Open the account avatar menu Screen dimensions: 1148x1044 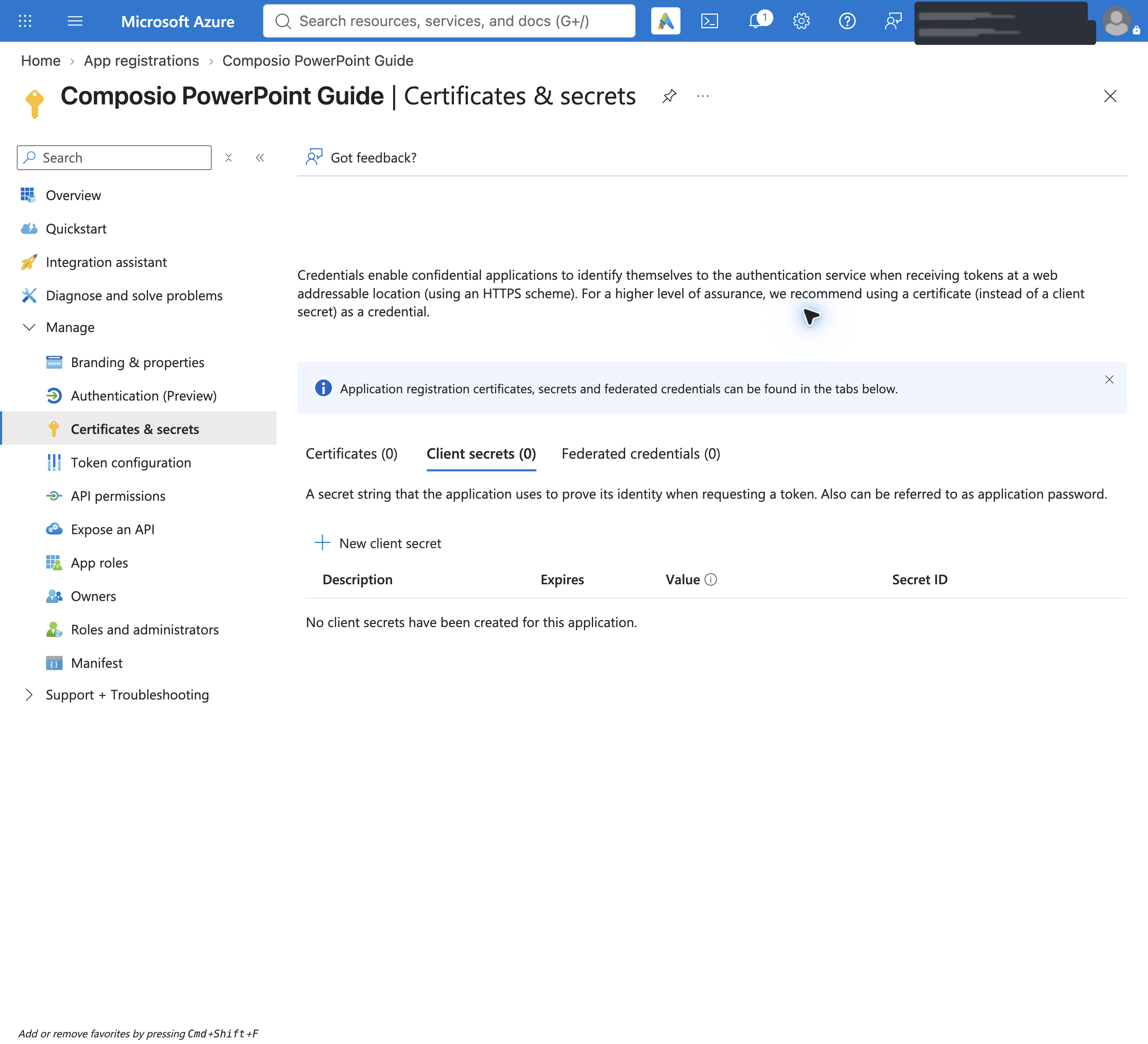coord(1117,22)
